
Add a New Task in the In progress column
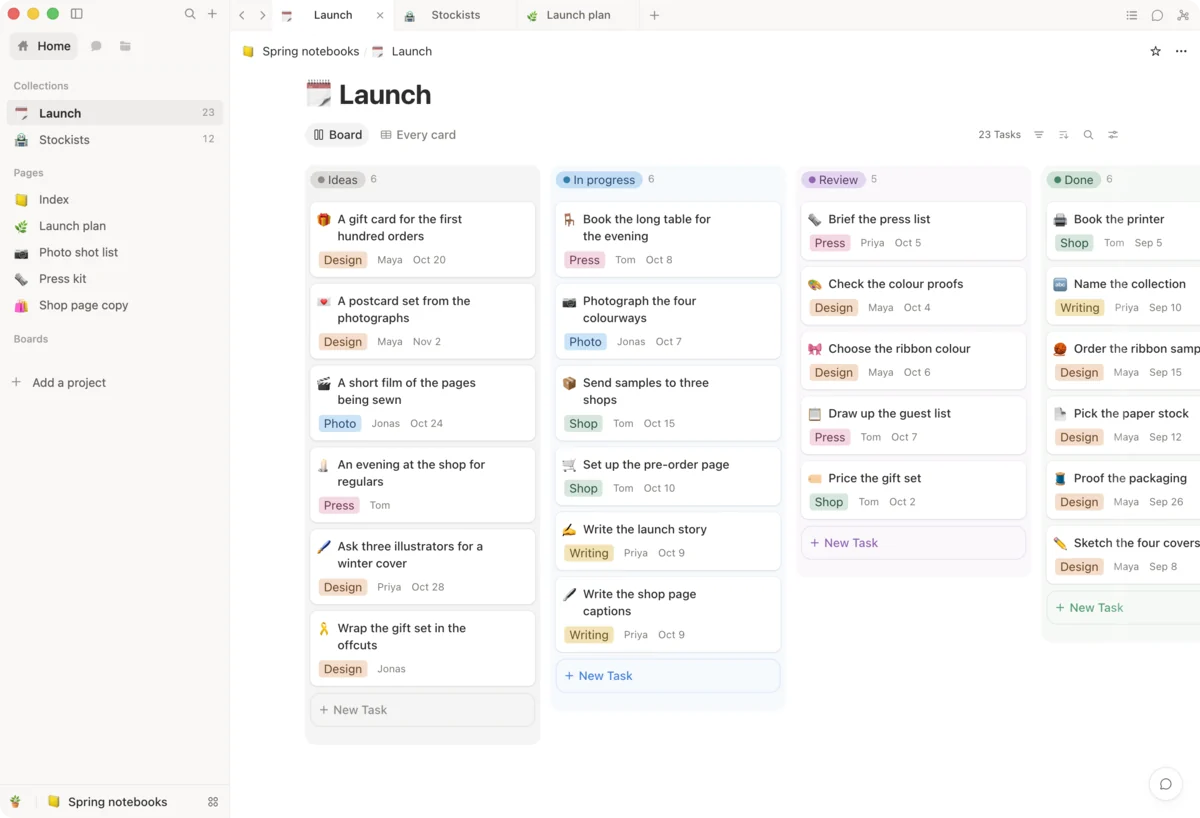pyautogui.click(x=668, y=676)
